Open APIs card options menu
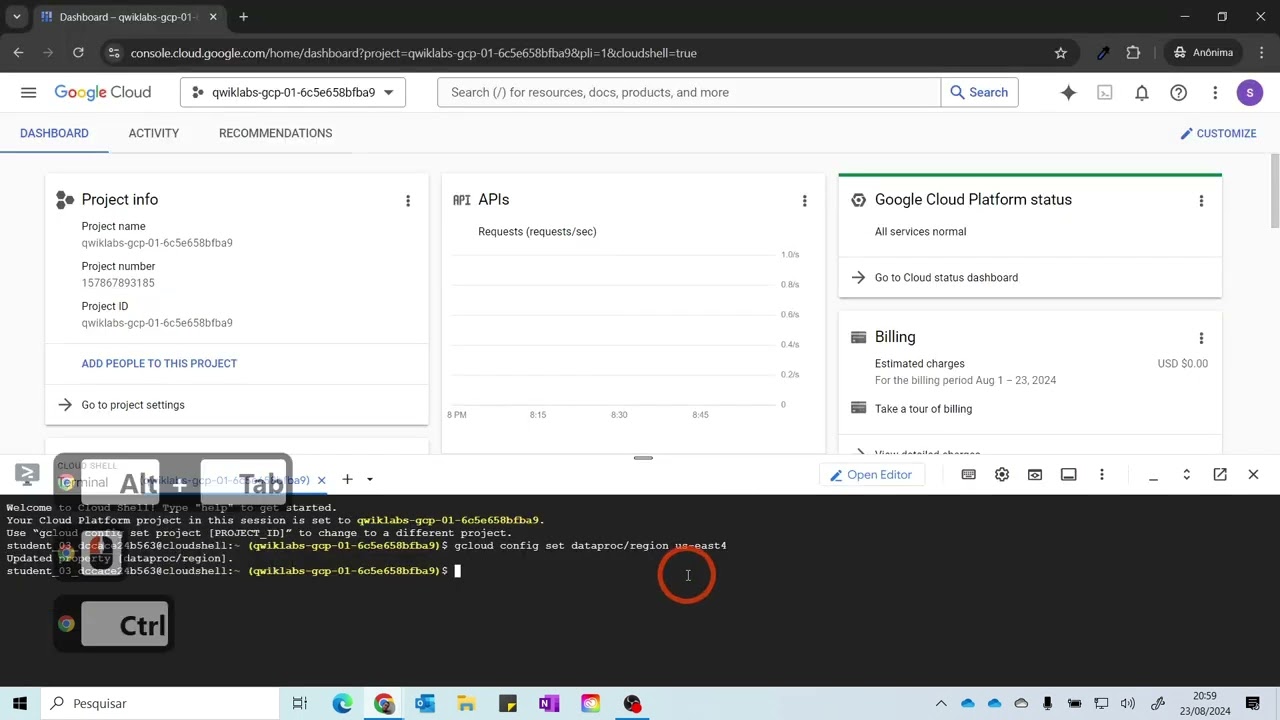This screenshot has height=720, width=1280. pos(804,201)
